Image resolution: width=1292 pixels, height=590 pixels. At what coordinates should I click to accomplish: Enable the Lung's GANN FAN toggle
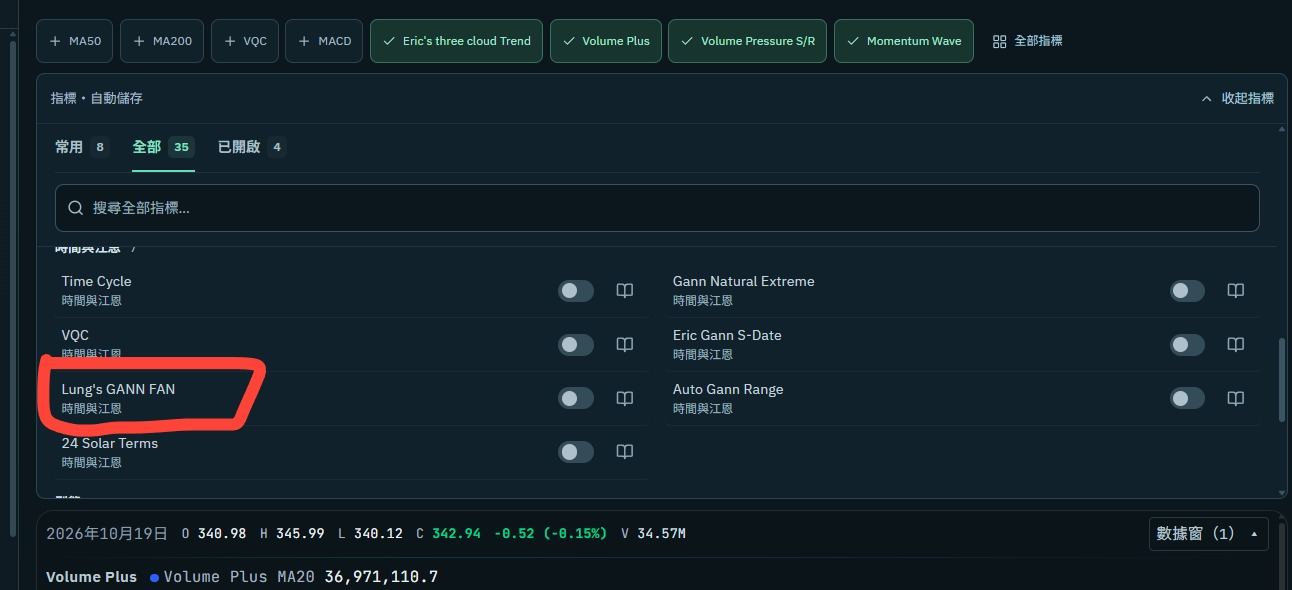click(x=576, y=399)
